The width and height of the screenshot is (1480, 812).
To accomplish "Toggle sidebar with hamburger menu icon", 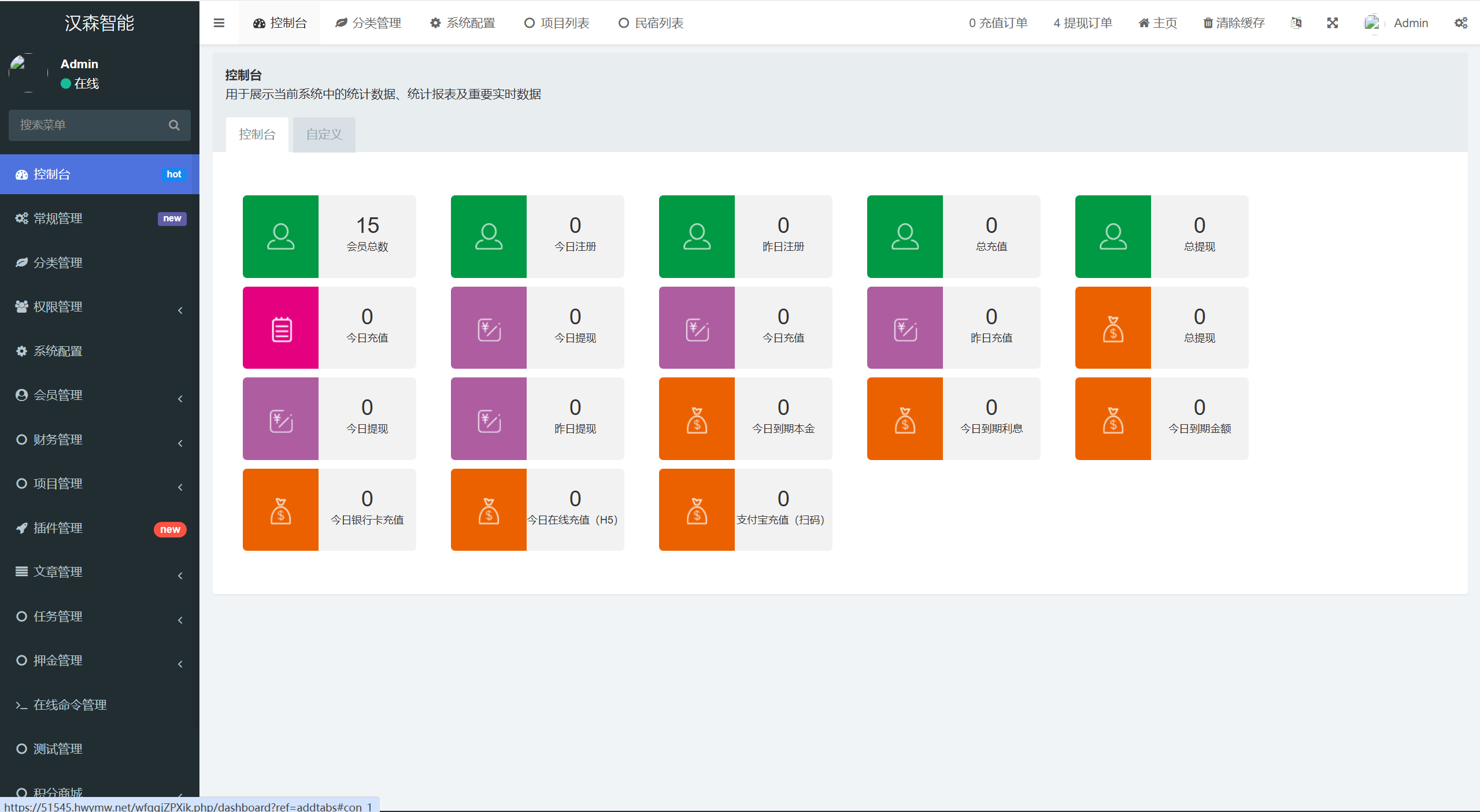I will point(219,23).
